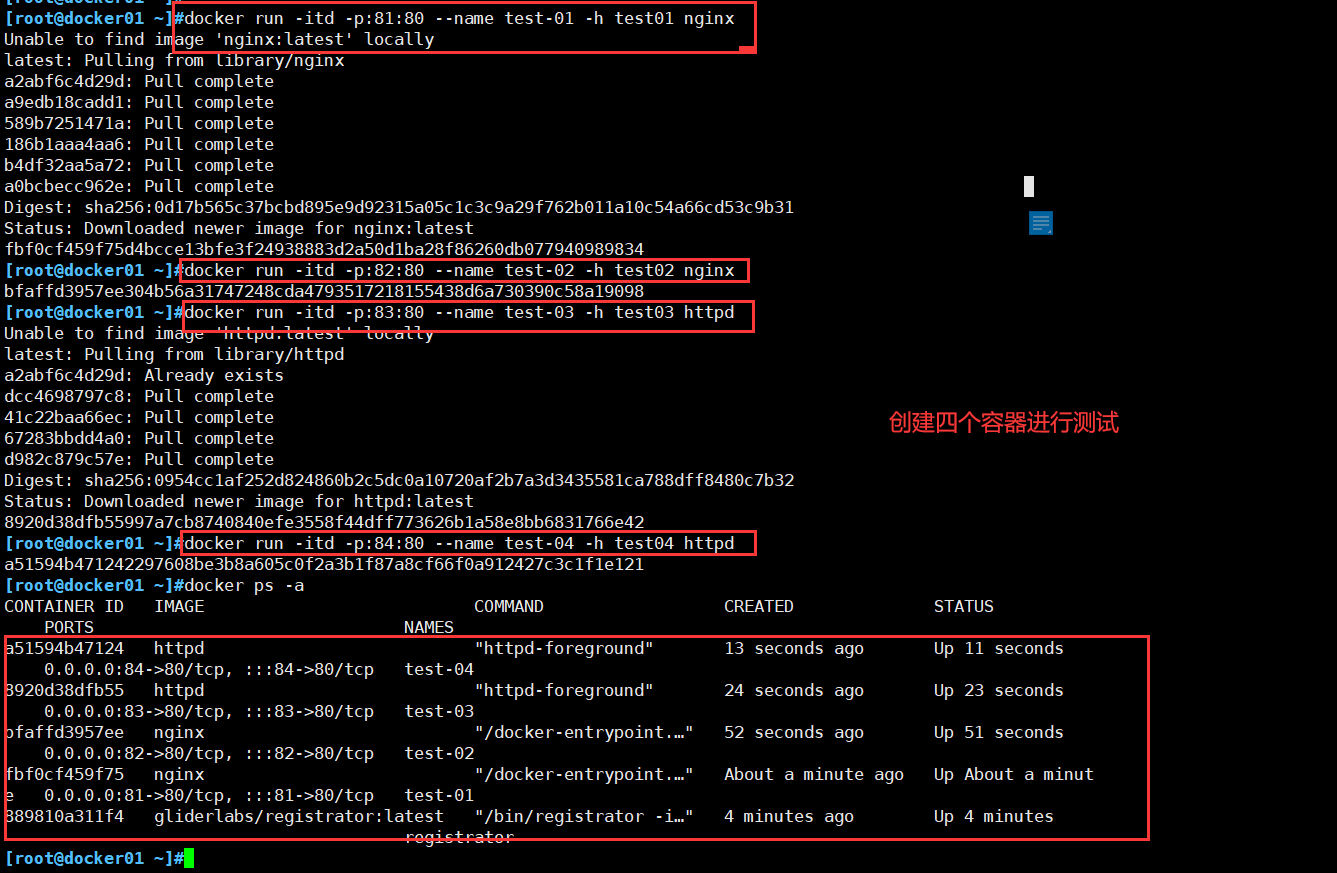Image resolution: width=1337 pixels, height=873 pixels.
Task: Click the line "a2abf6c4d29d: Already exists"
Action: (x=144, y=375)
